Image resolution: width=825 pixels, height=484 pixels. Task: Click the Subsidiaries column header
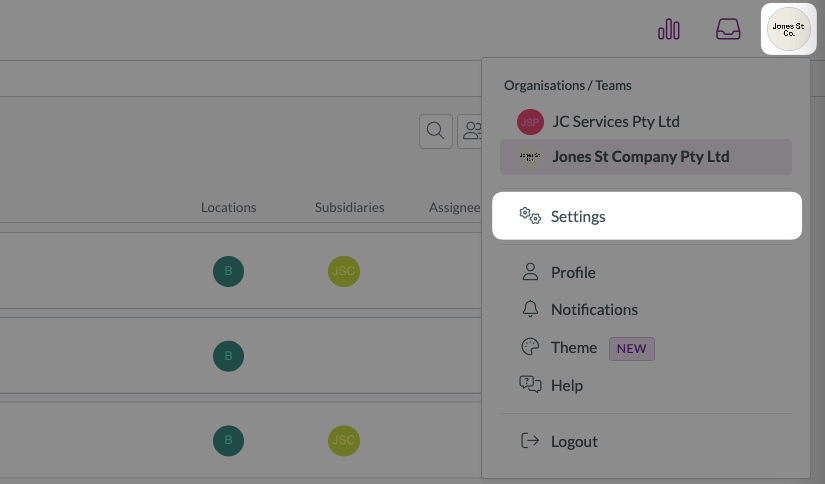(x=349, y=208)
